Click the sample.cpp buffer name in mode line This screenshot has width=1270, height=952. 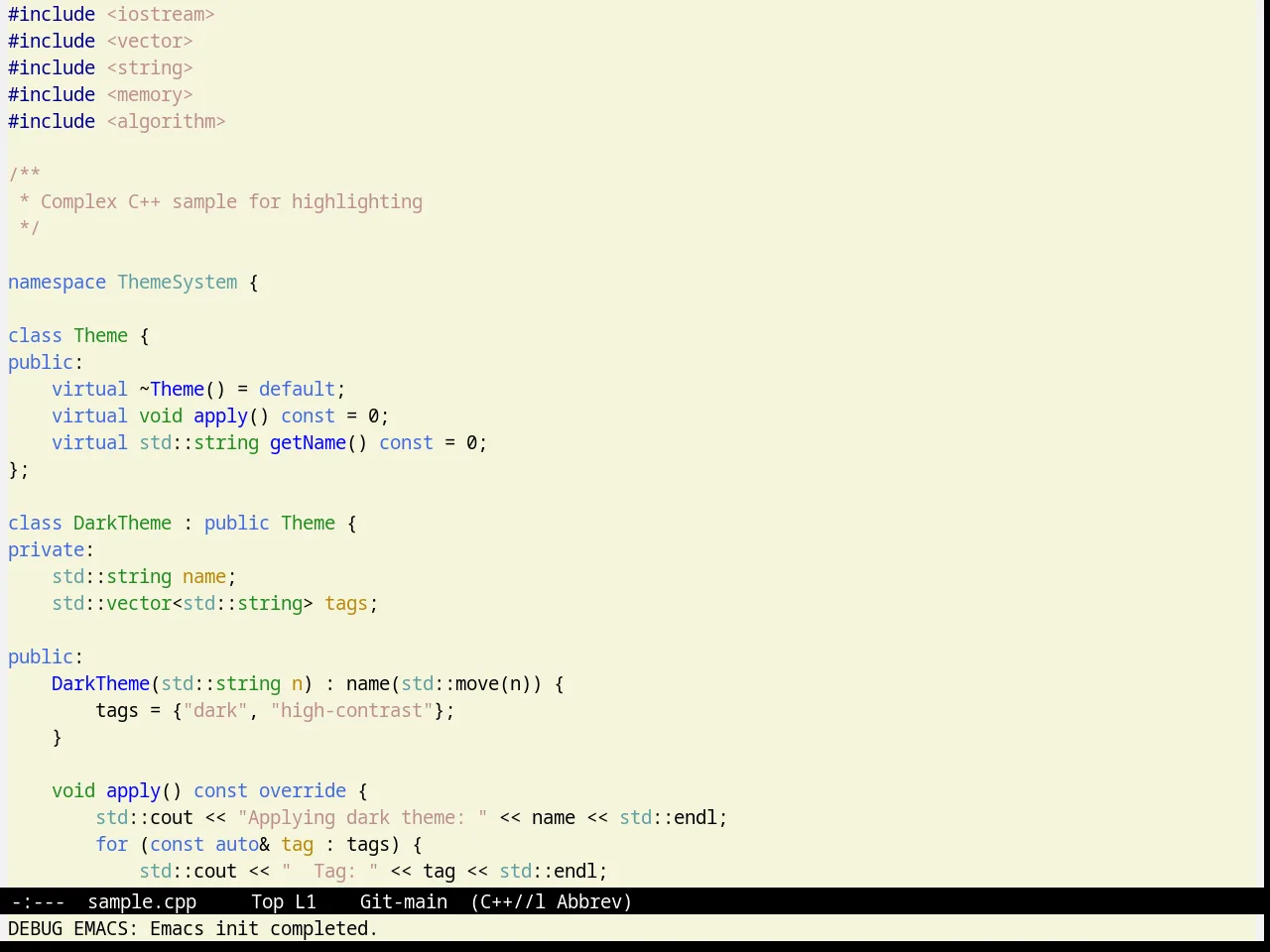(x=142, y=901)
